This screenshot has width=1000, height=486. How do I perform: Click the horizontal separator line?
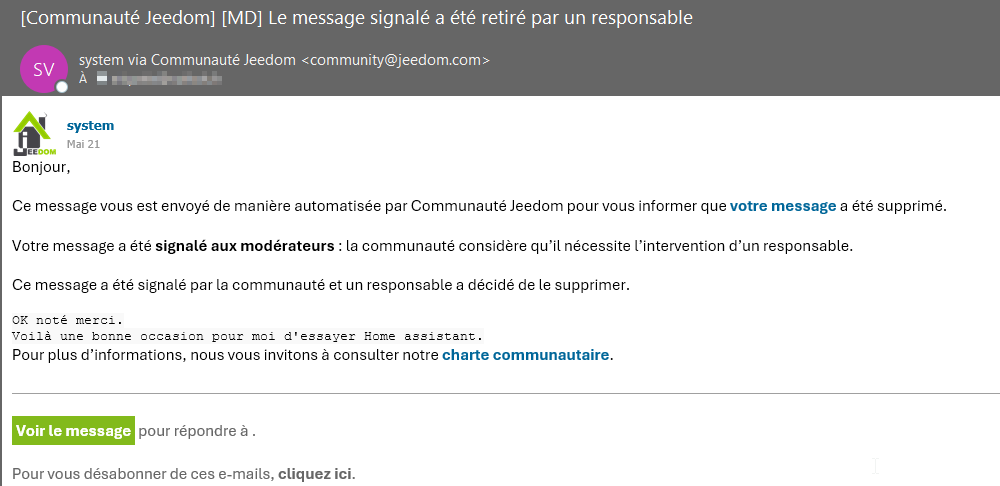(x=500, y=394)
